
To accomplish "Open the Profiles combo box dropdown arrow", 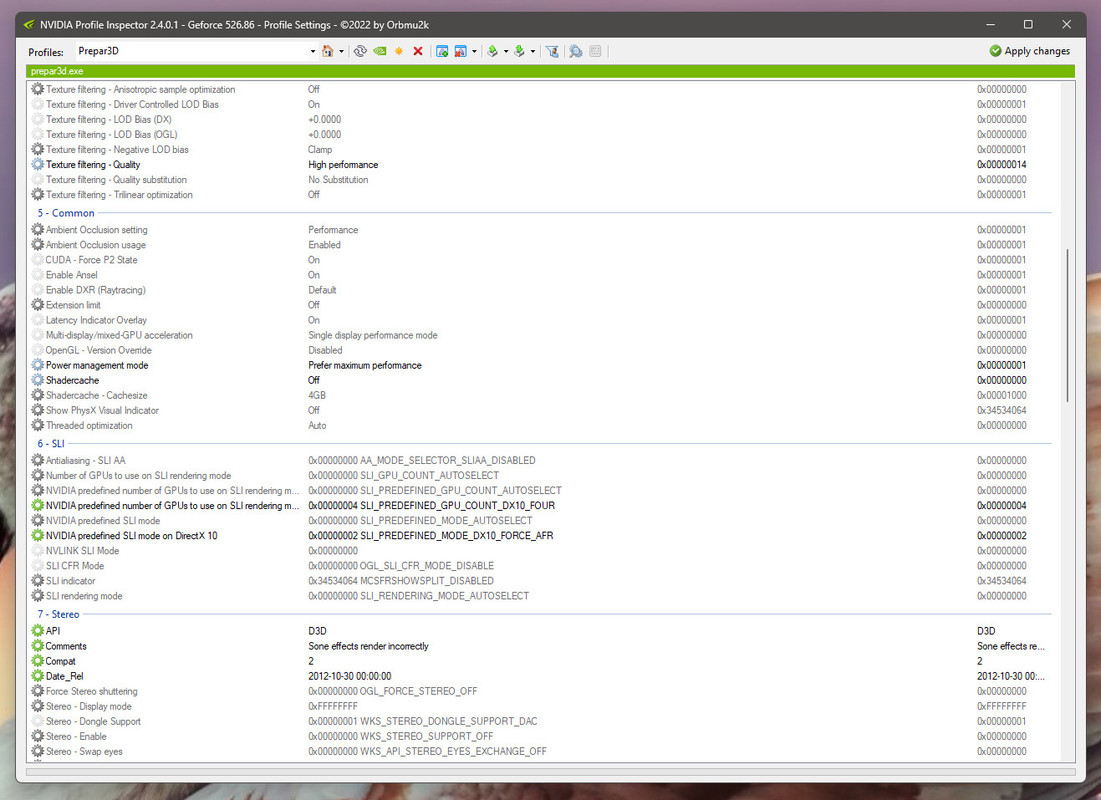I will click(x=312, y=51).
